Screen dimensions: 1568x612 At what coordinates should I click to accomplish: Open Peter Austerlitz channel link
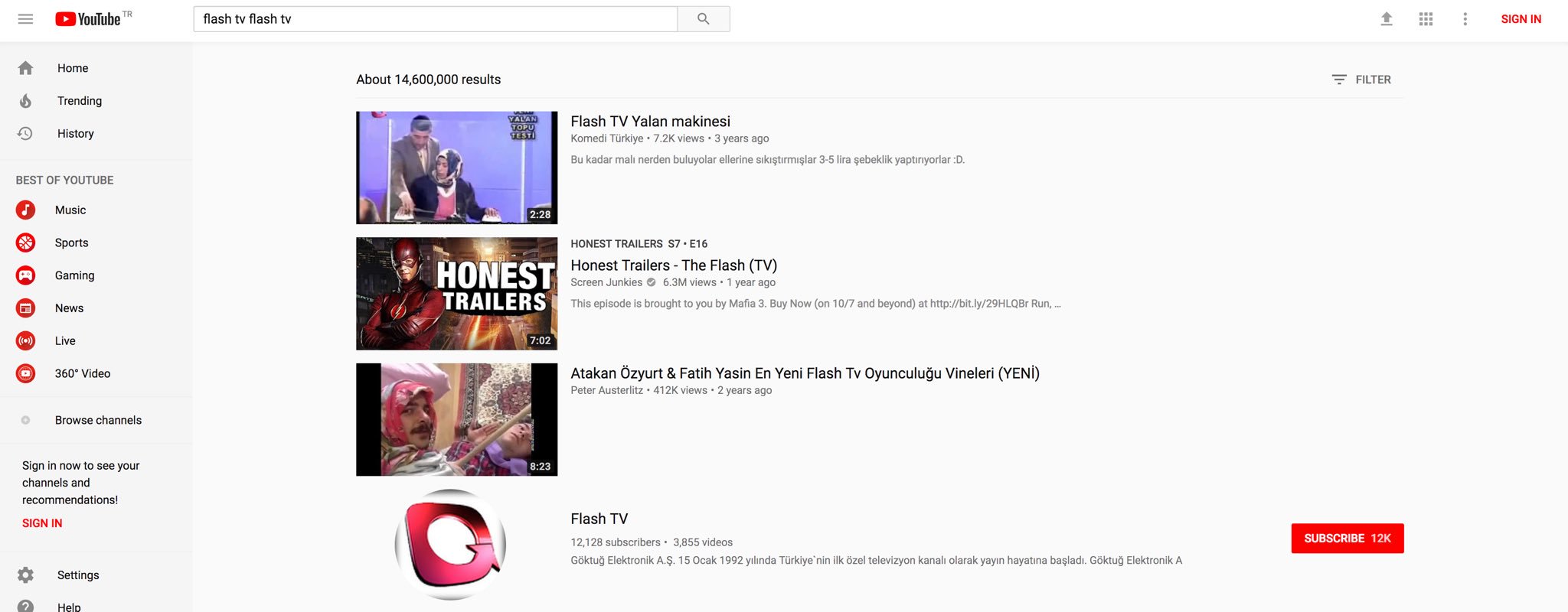(607, 390)
